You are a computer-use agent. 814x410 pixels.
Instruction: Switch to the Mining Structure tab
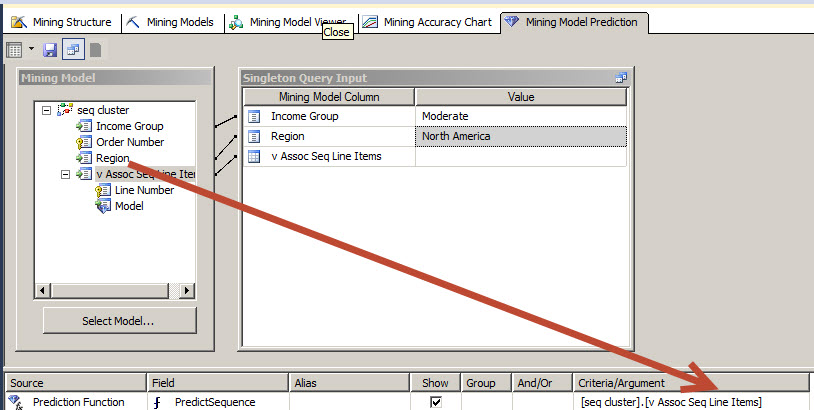coord(61,22)
